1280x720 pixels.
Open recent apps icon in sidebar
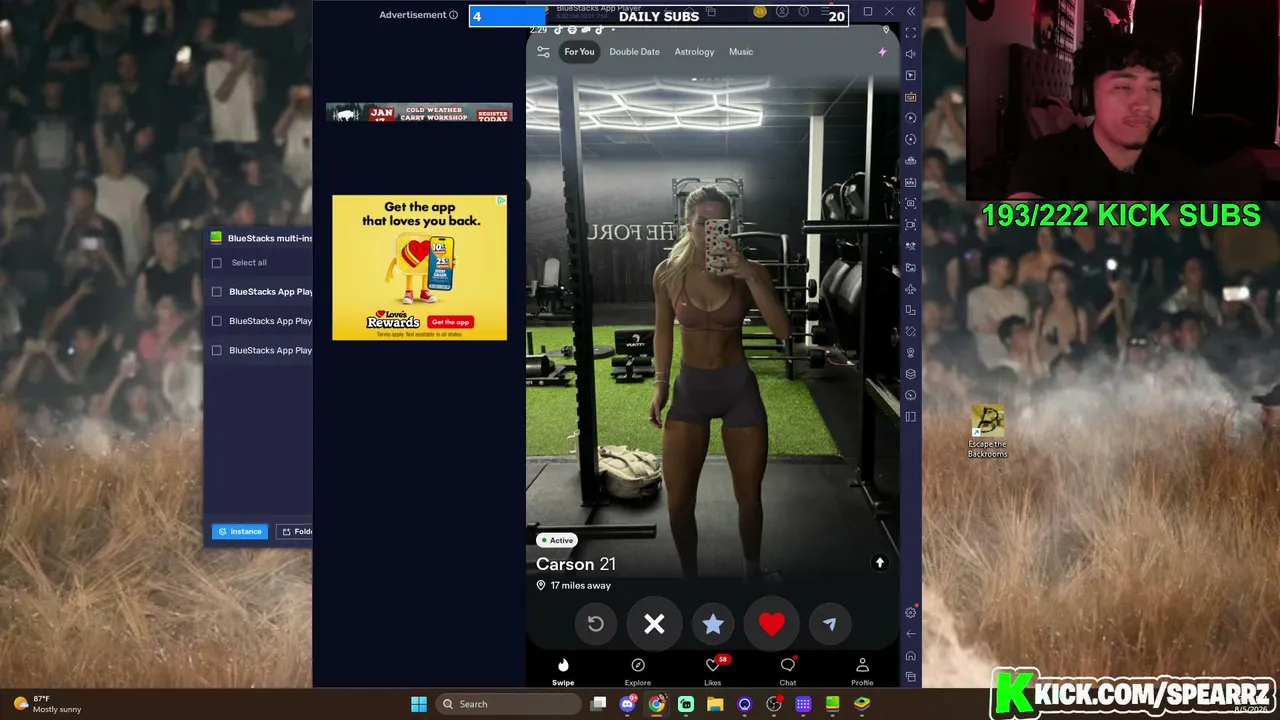910,677
